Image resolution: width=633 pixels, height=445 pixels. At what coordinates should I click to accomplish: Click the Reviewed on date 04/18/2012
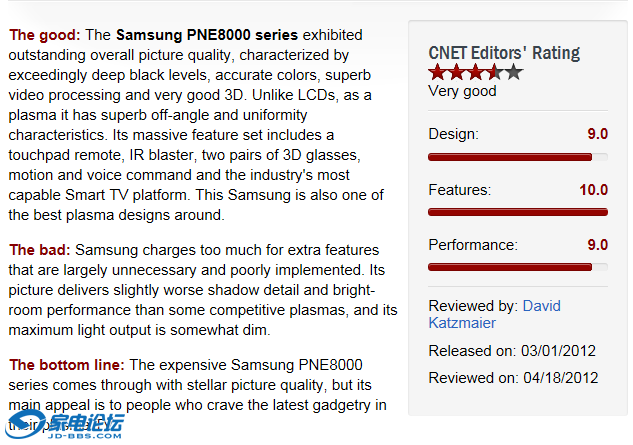559,378
